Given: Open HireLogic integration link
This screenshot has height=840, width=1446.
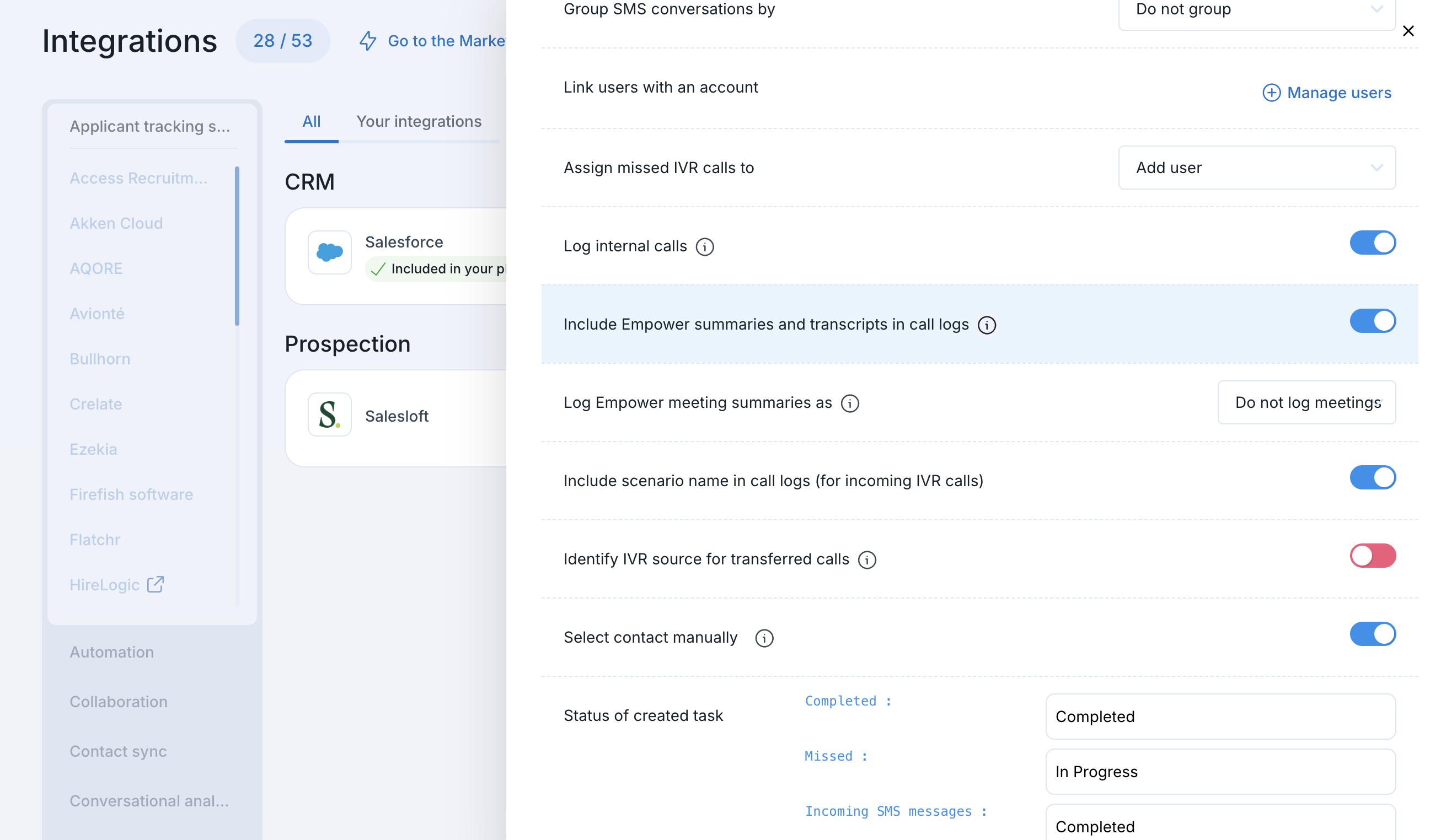Looking at the screenshot, I should pyautogui.click(x=104, y=585).
